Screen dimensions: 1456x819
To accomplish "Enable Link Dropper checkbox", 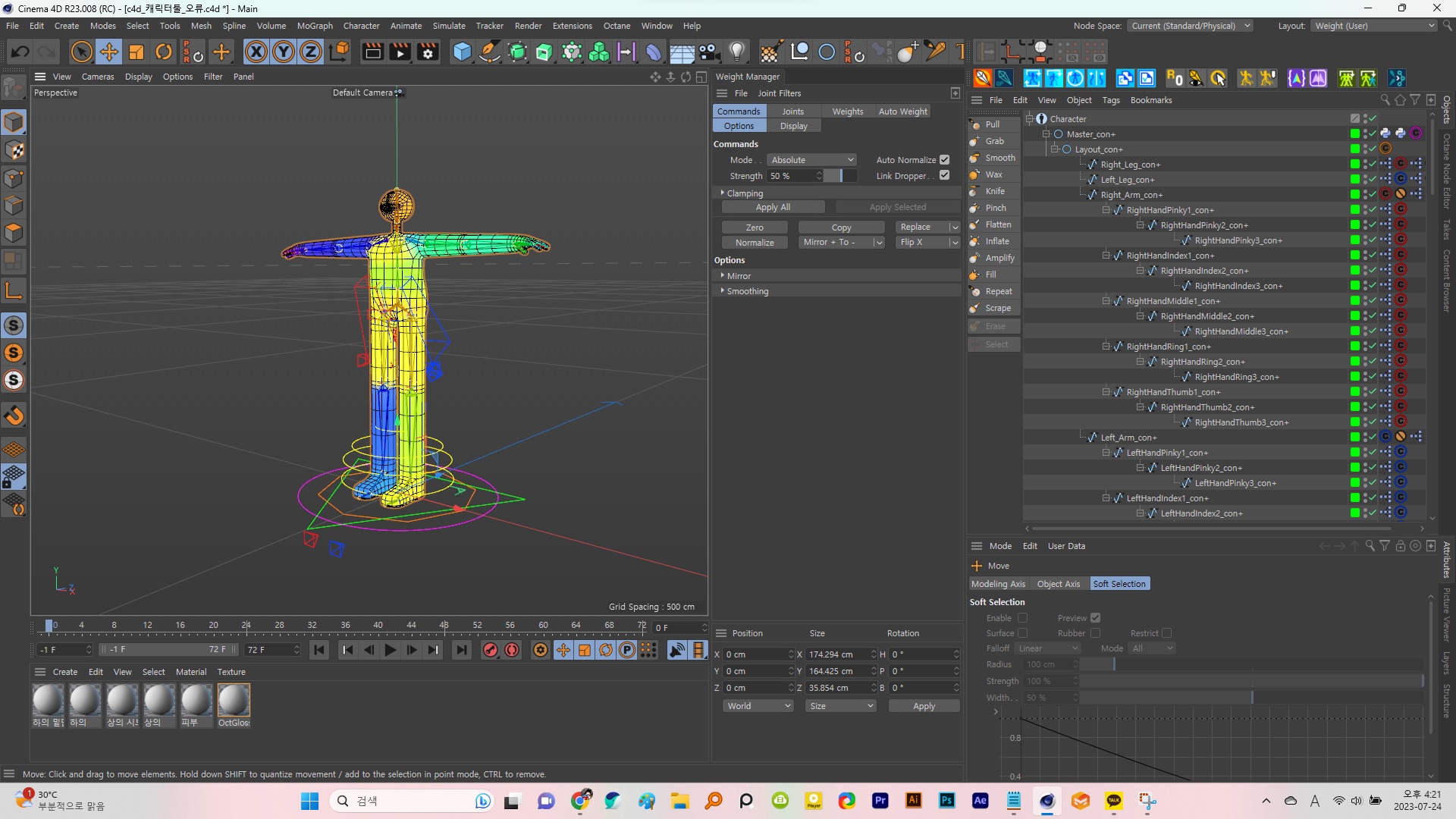I will (943, 175).
